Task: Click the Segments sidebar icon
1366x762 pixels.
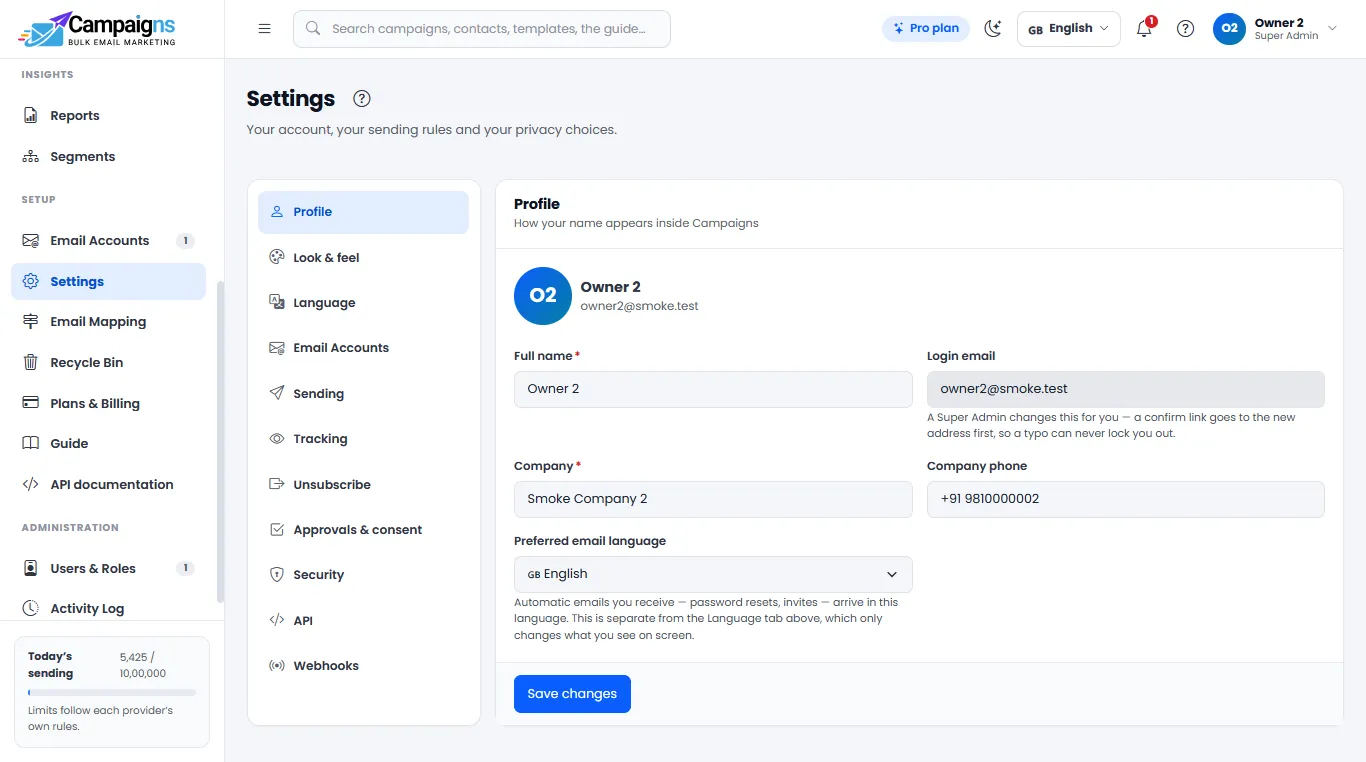Action: [31, 157]
